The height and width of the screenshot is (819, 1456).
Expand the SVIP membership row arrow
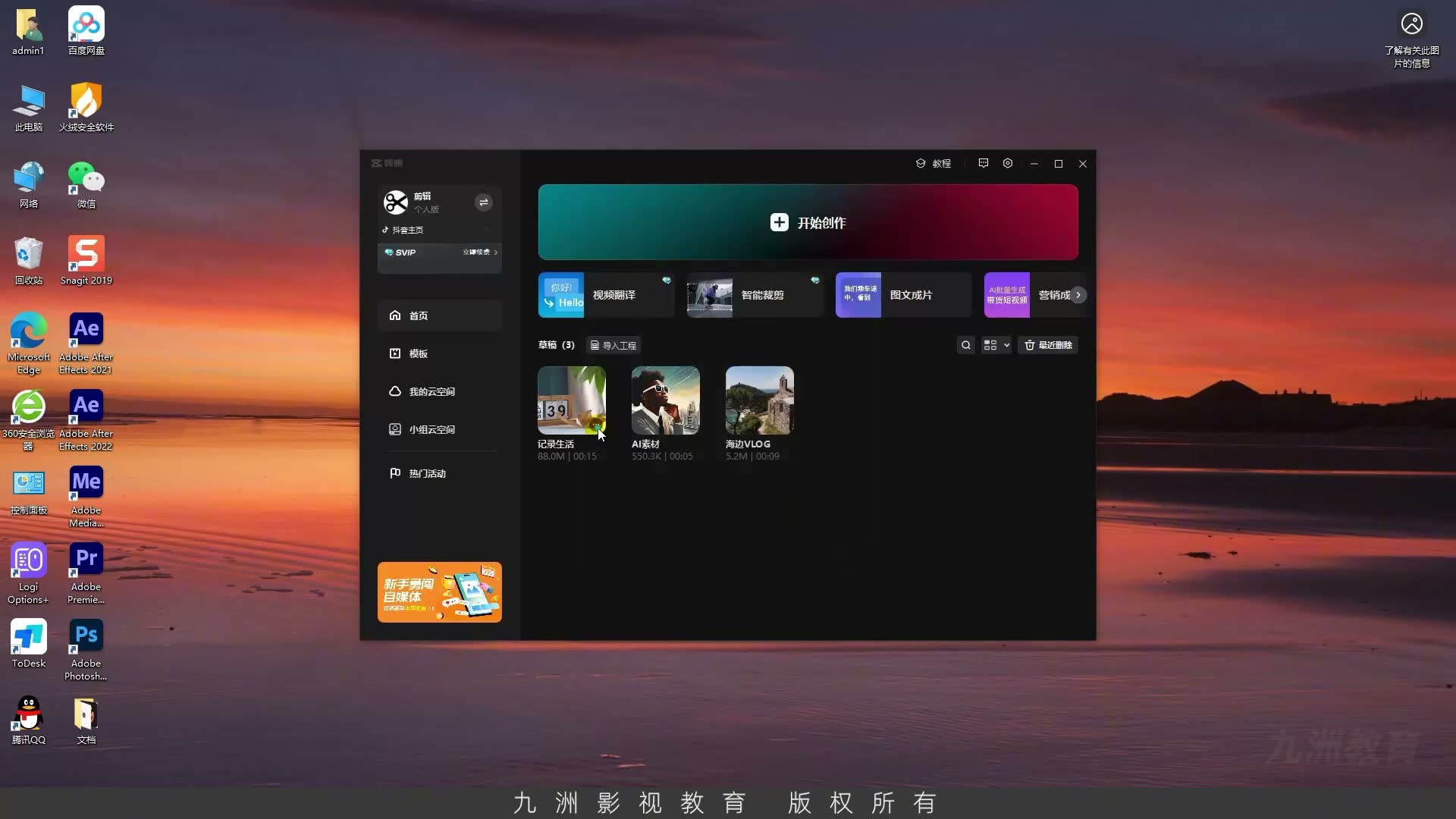(x=495, y=253)
